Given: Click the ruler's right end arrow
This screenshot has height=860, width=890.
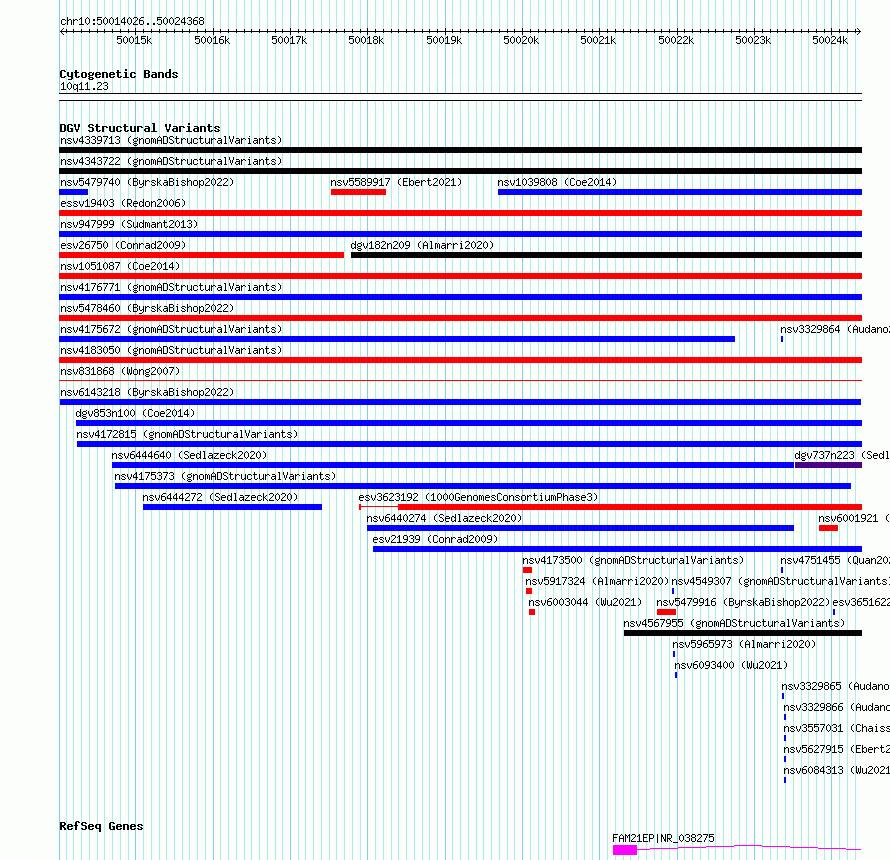Looking at the screenshot, I should click(858, 32).
